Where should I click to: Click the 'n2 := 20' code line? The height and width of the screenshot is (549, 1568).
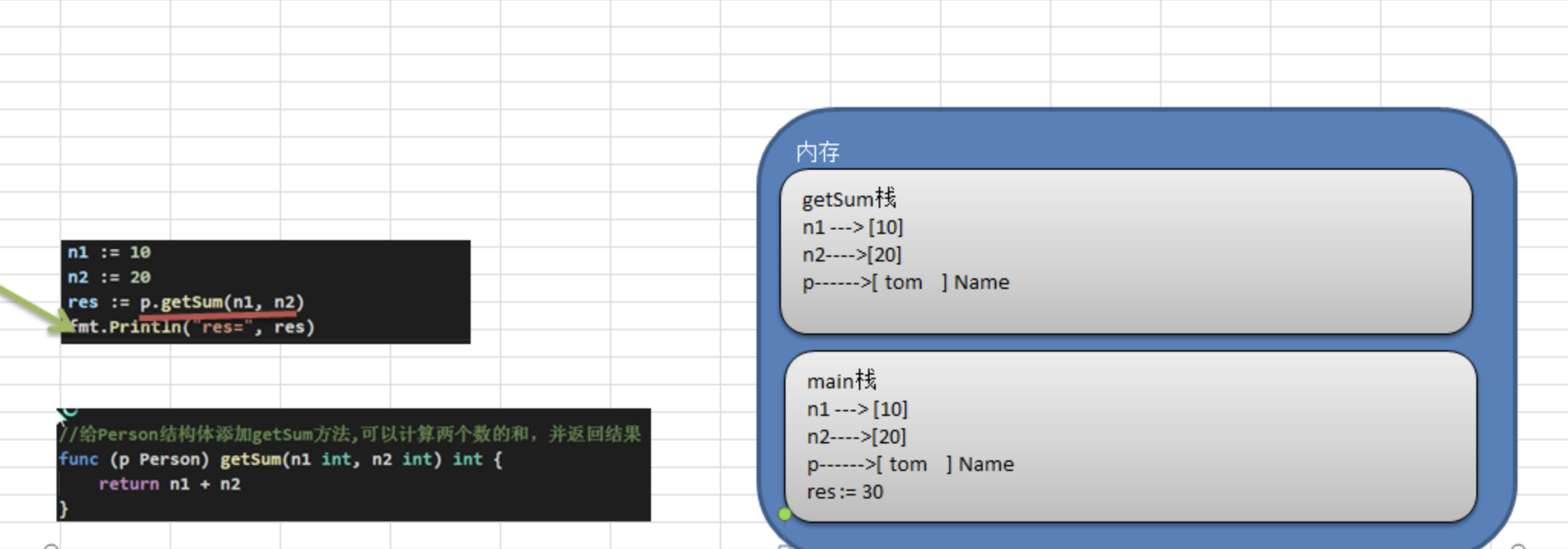point(109,277)
